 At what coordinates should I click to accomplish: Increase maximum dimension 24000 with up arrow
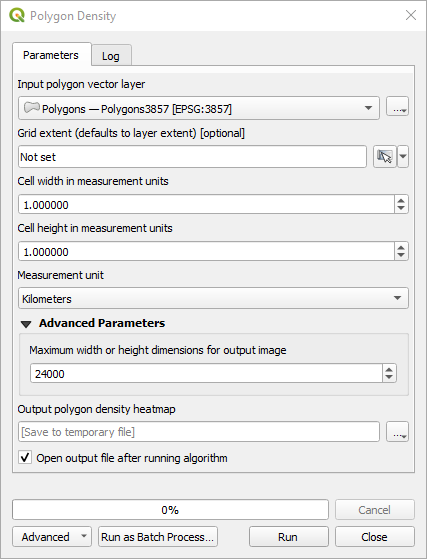(389, 369)
